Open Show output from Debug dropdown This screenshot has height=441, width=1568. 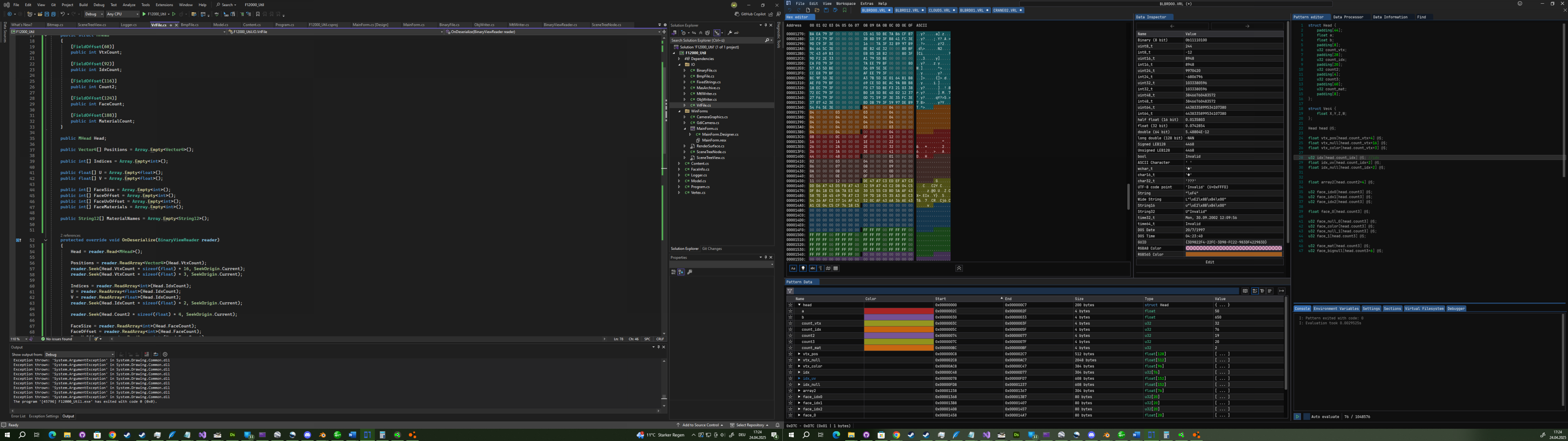79,354
